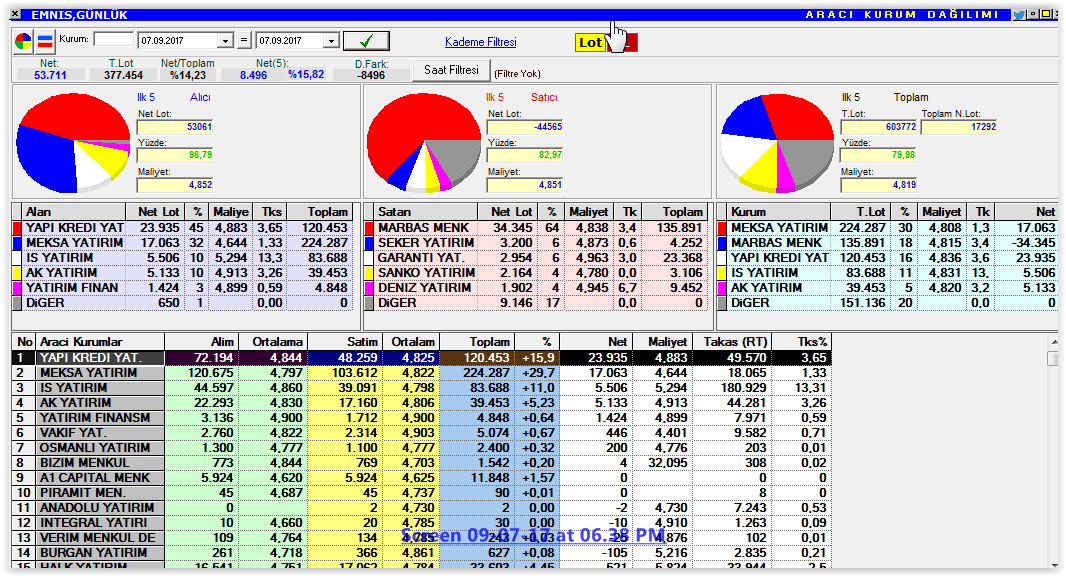Sort by the Alim column header
Viewport: 1066px width, 576px height.
point(201,341)
